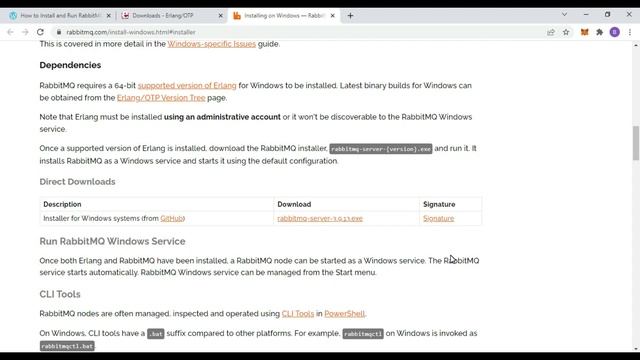Viewport: 640px width, 360px height.
Task: Click the rabbitmqctl code snippet
Action: click(x=363, y=333)
